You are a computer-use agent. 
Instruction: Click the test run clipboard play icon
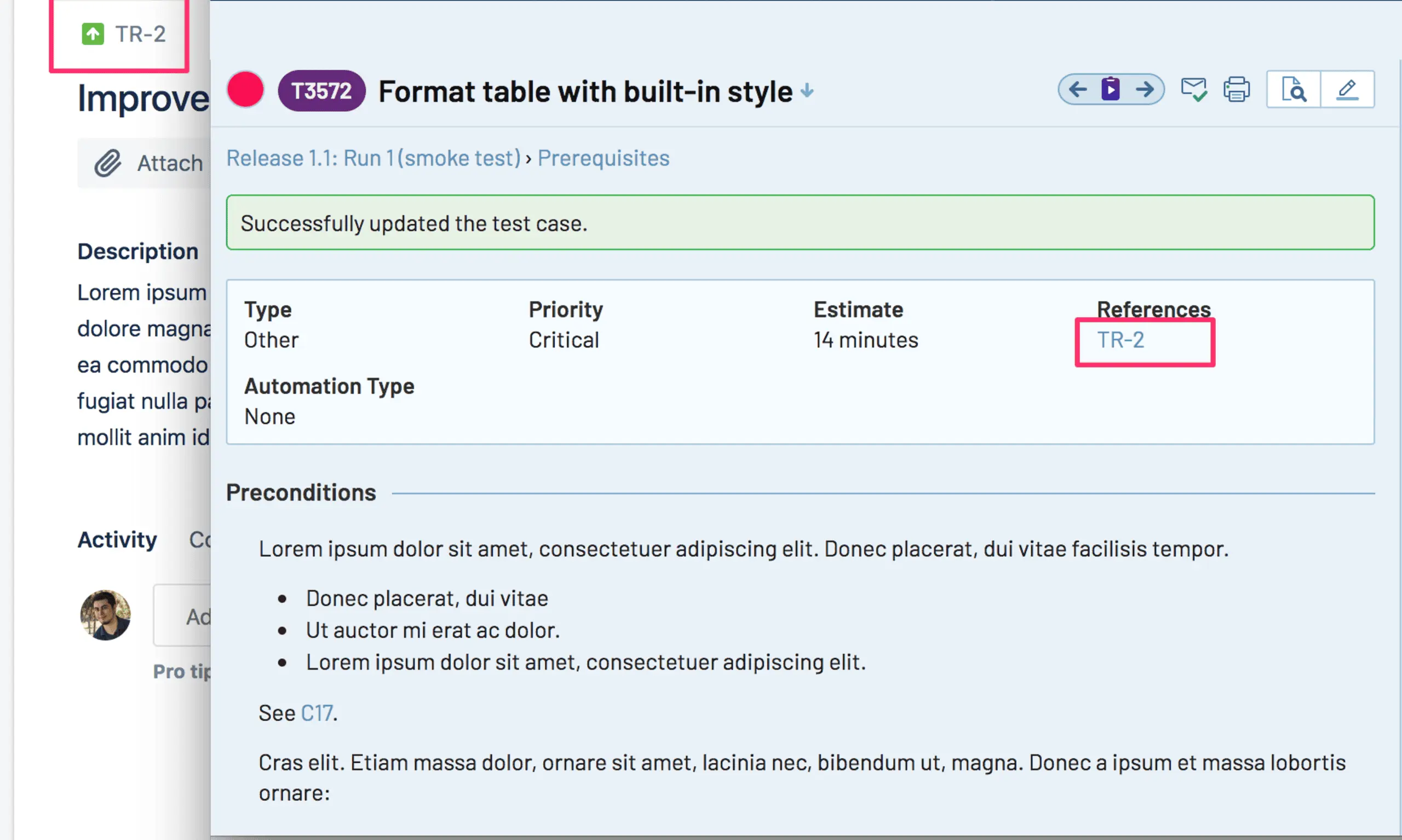coord(1111,89)
